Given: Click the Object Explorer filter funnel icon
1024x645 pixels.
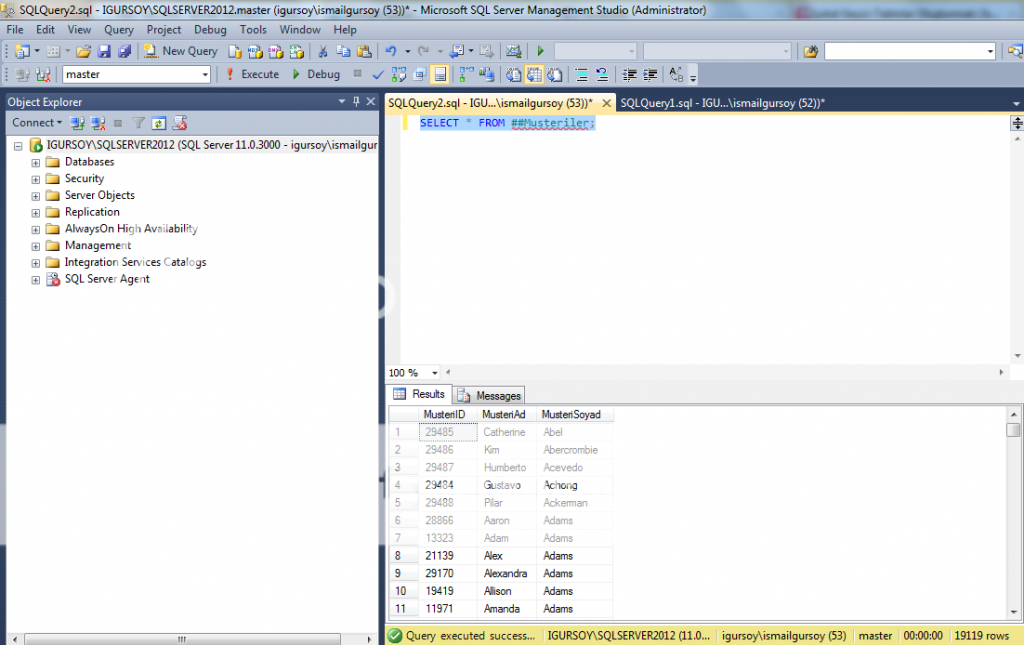Looking at the screenshot, I should coord(139,123).
